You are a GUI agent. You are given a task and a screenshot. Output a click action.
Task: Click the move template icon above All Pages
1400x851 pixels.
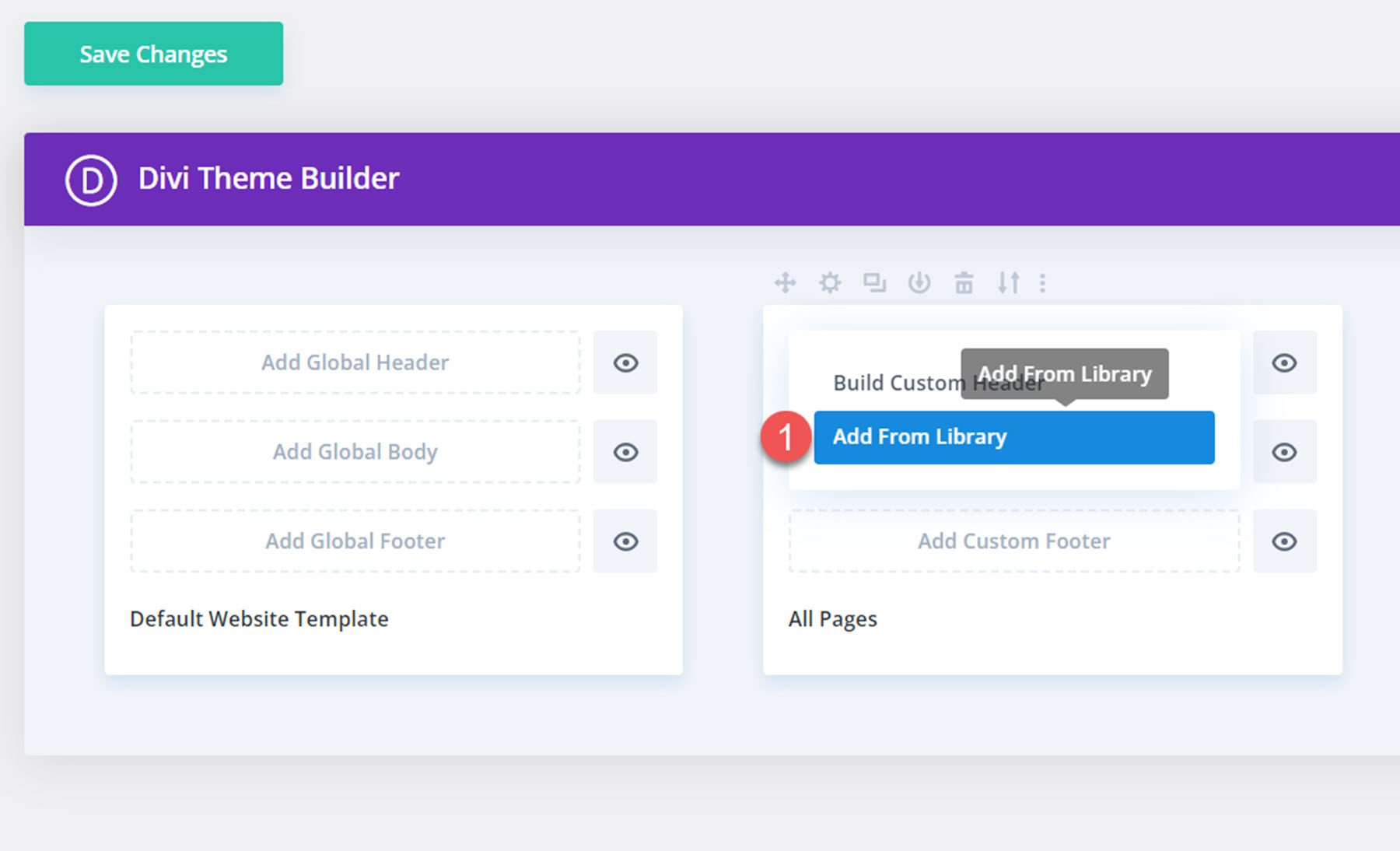(x=786, y=283)
